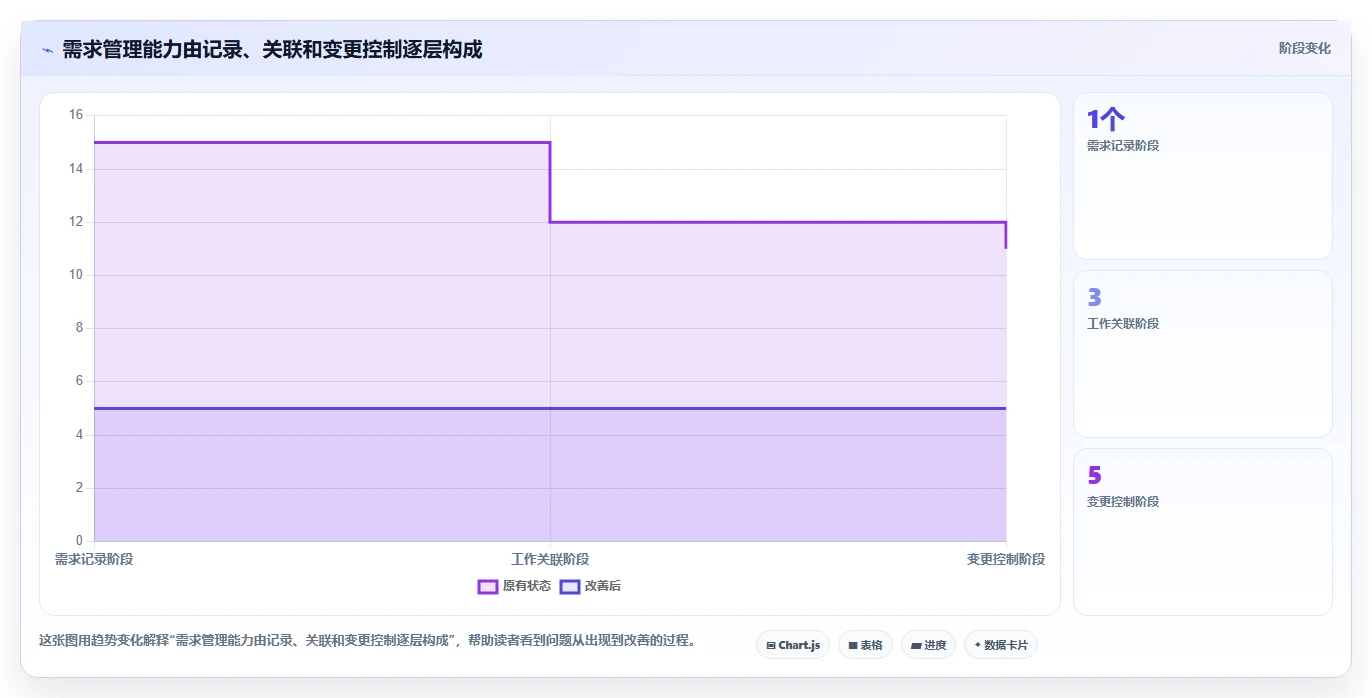This screenshot has width=1372, height=698.
Task: Click the value 5 in third card
Action: 1094,476
